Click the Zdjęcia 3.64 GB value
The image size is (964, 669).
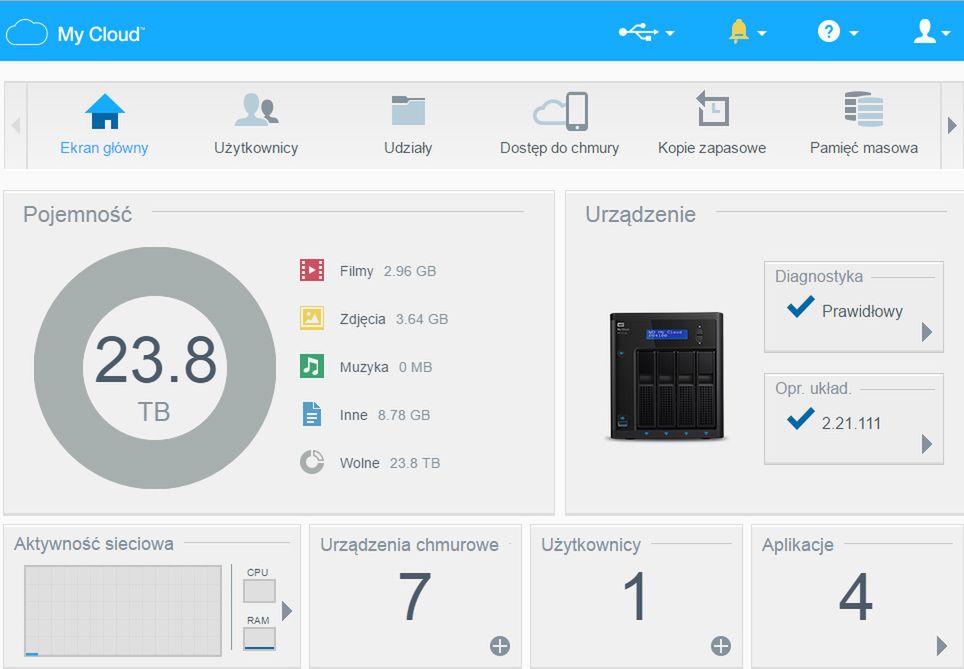422,319
